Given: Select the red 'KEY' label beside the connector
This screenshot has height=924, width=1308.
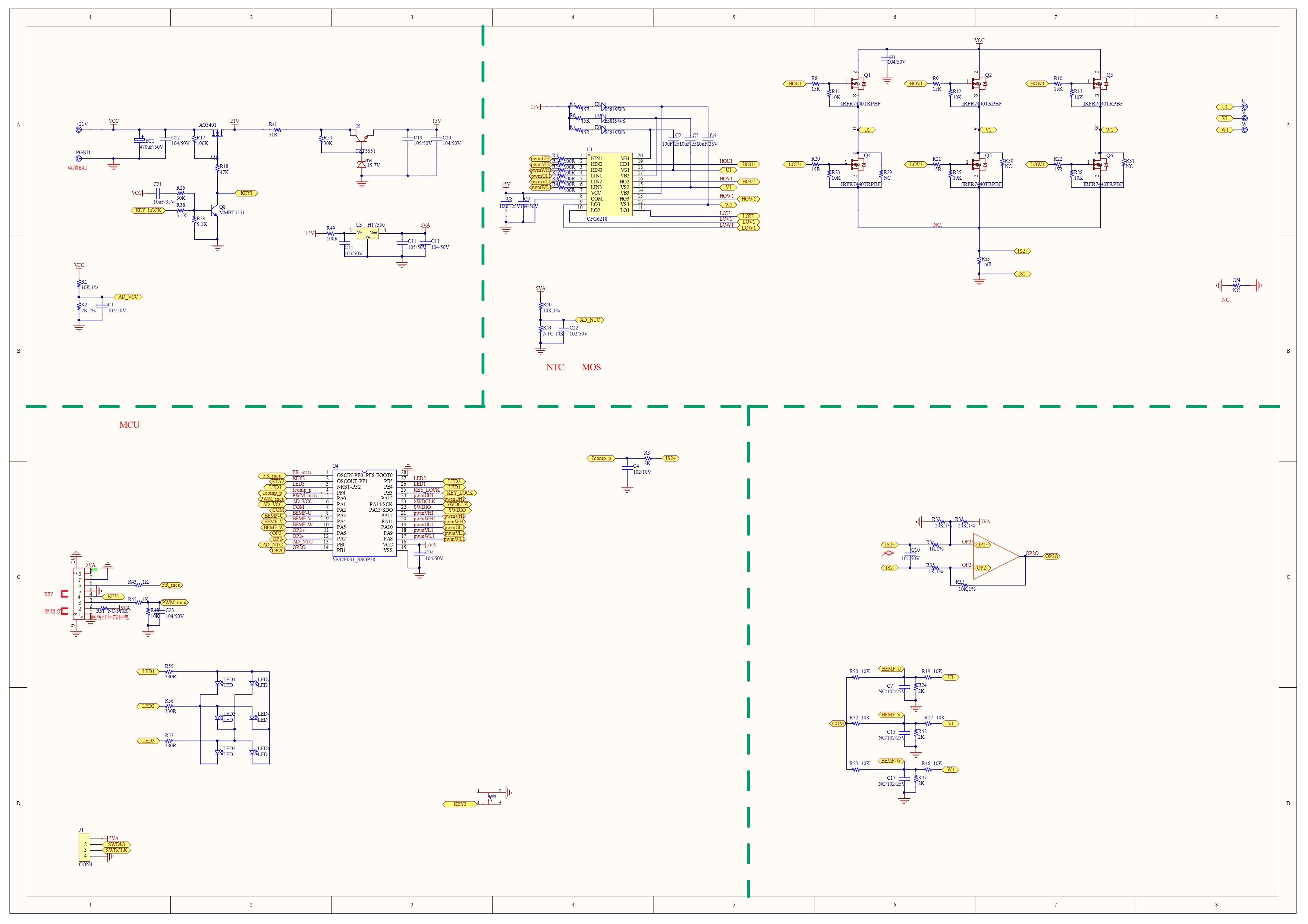Looking at the screenshot, I should point(49,595).
